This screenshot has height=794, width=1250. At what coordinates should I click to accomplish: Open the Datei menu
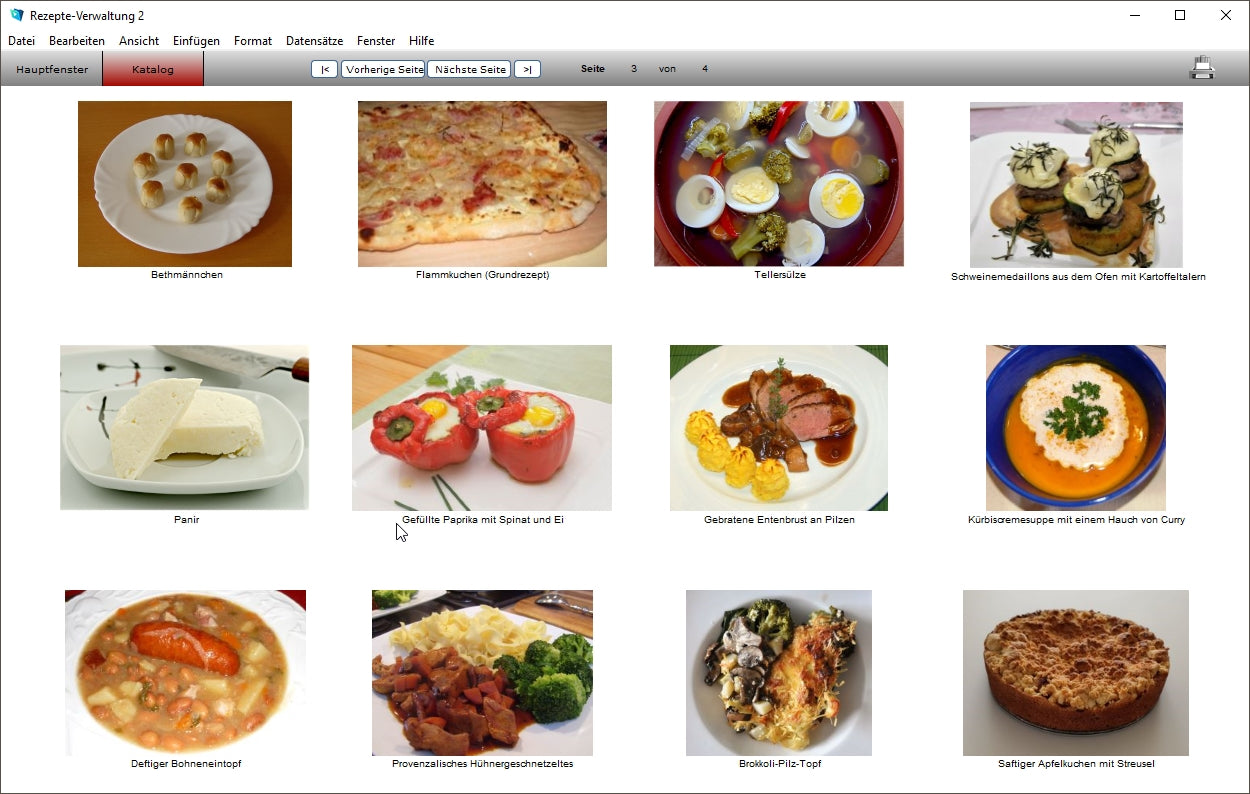[21, 41]
